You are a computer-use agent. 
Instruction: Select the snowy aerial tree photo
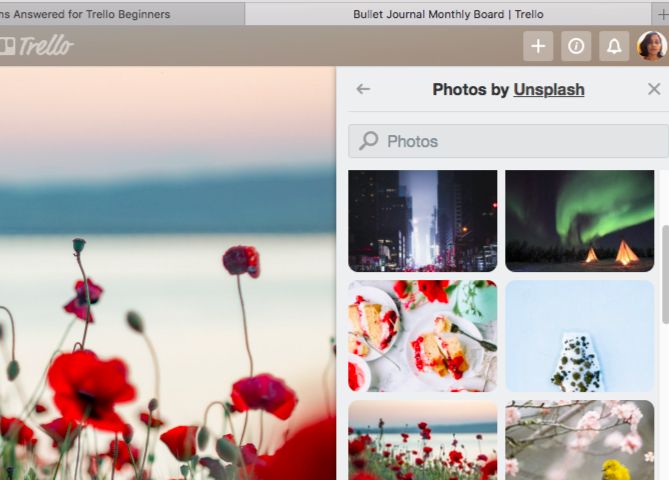coord(580,335)
